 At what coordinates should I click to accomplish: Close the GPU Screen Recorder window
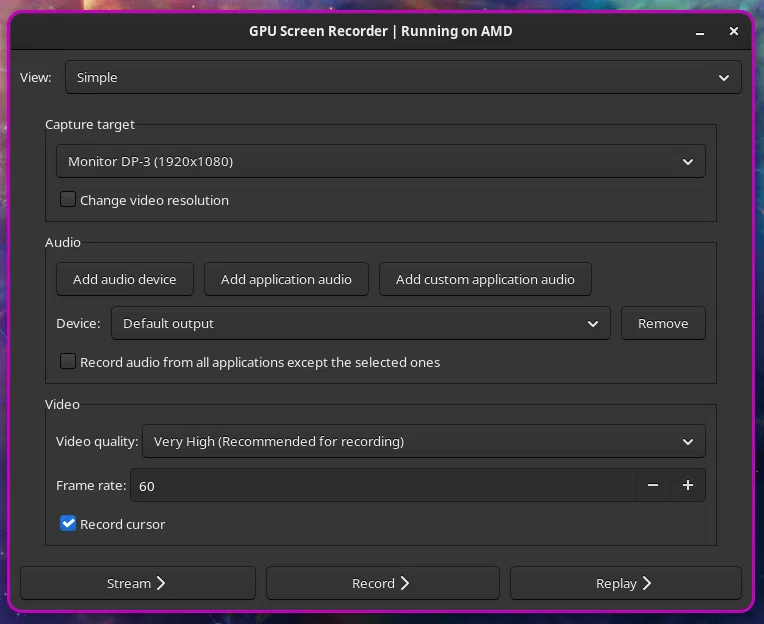[x=734, y=31]
